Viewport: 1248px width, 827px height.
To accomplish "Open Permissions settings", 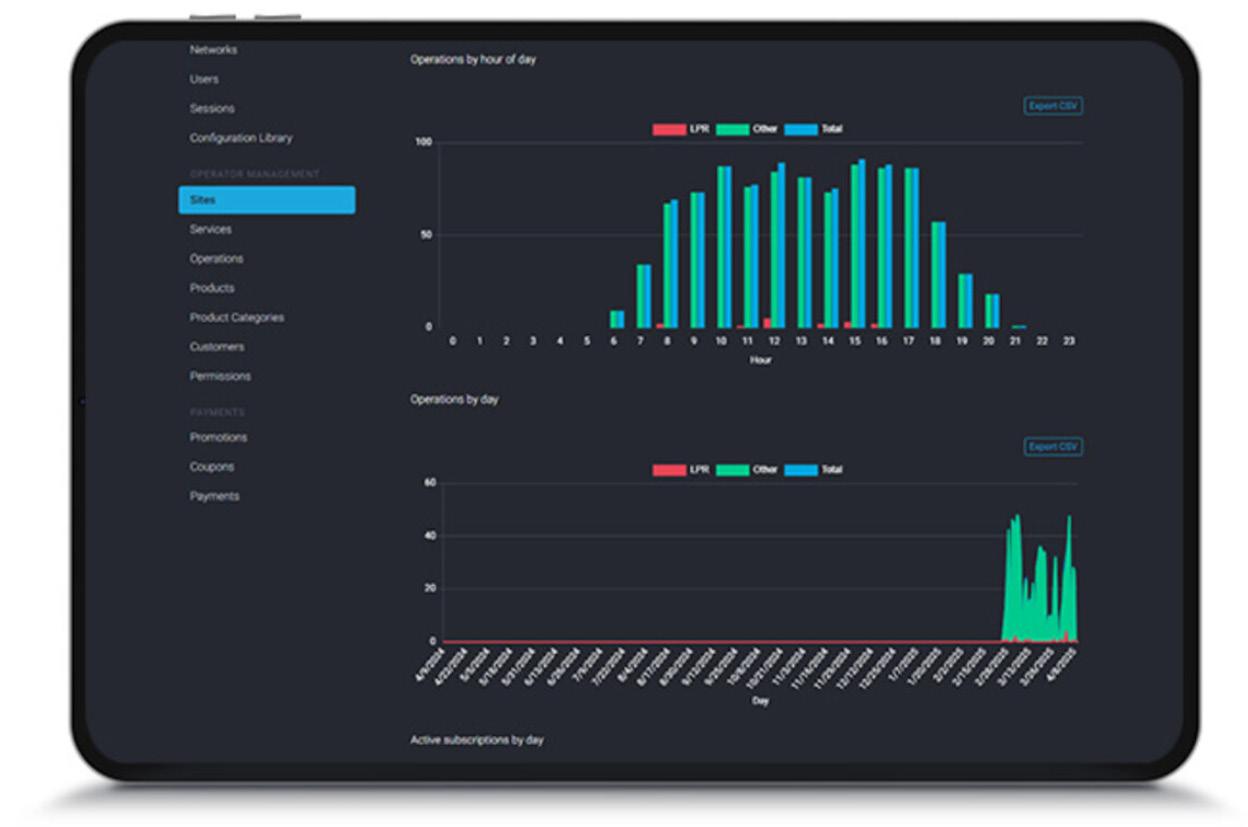I will point(220,376).
